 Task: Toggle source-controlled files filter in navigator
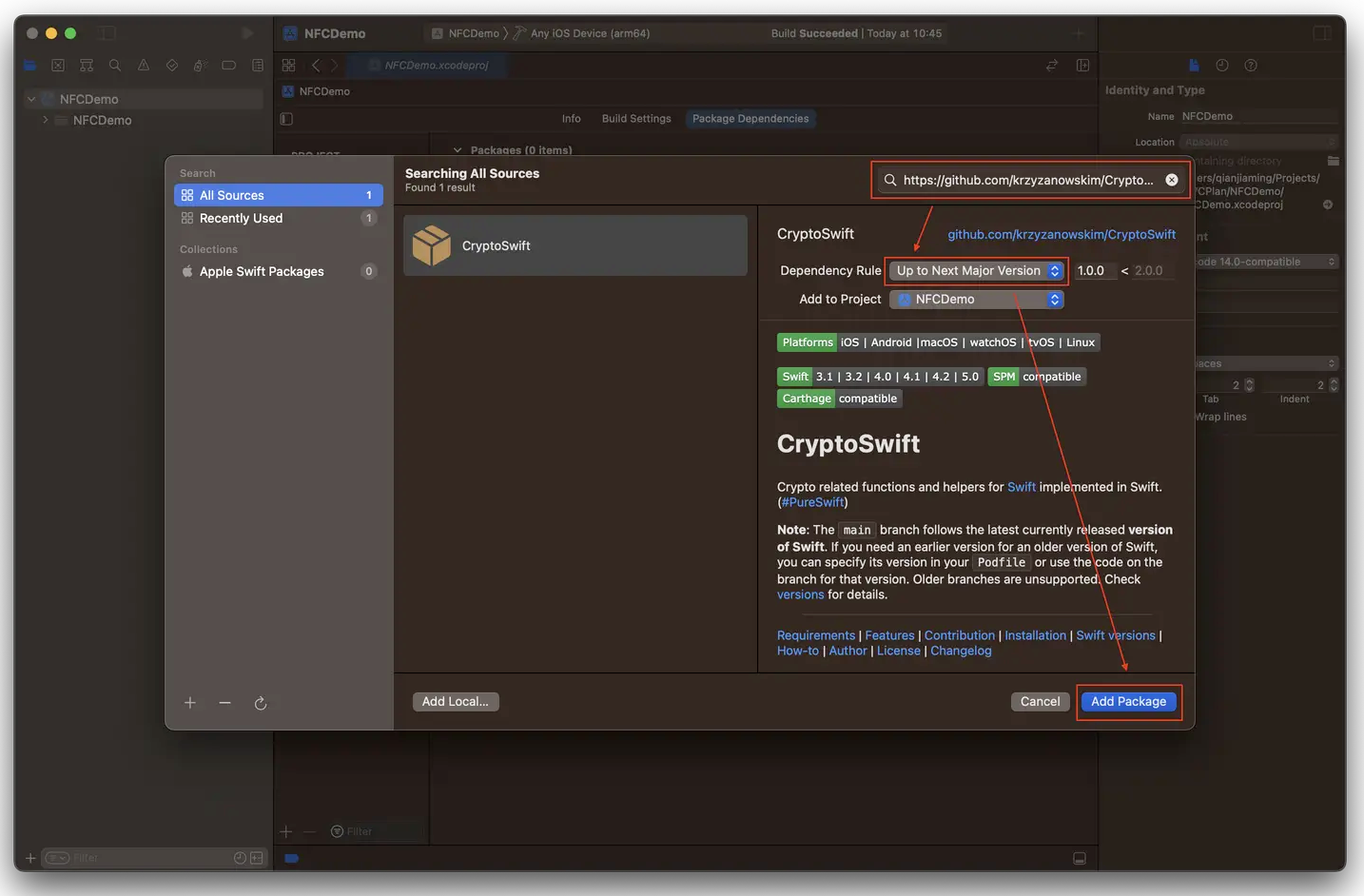(x=256, y=858)
